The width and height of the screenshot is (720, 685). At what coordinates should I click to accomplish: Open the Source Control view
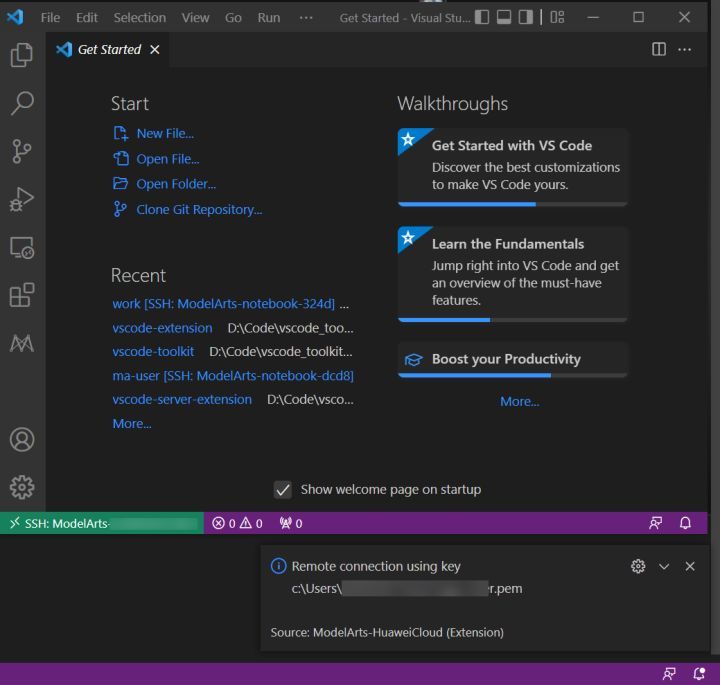(x=22, y=151)
